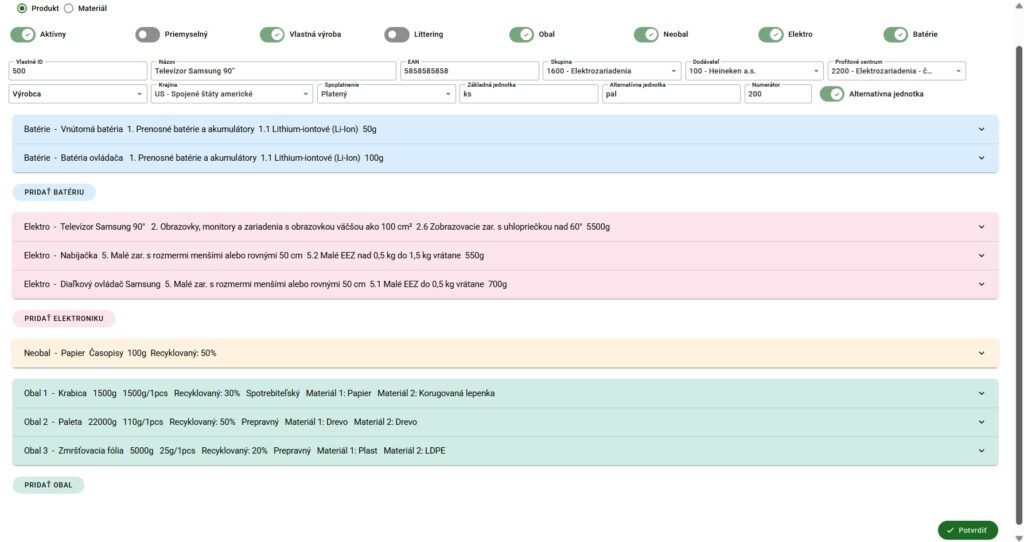This screenshot has width=1024, height=542.
Task: Expand the Obal 2 Paleta row chevron
Action: [981, 422]
